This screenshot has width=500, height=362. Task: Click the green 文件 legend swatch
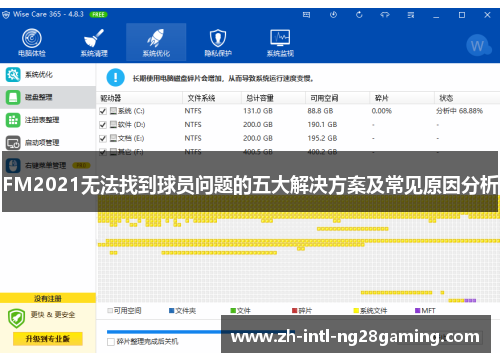click(x=233, y=311)
